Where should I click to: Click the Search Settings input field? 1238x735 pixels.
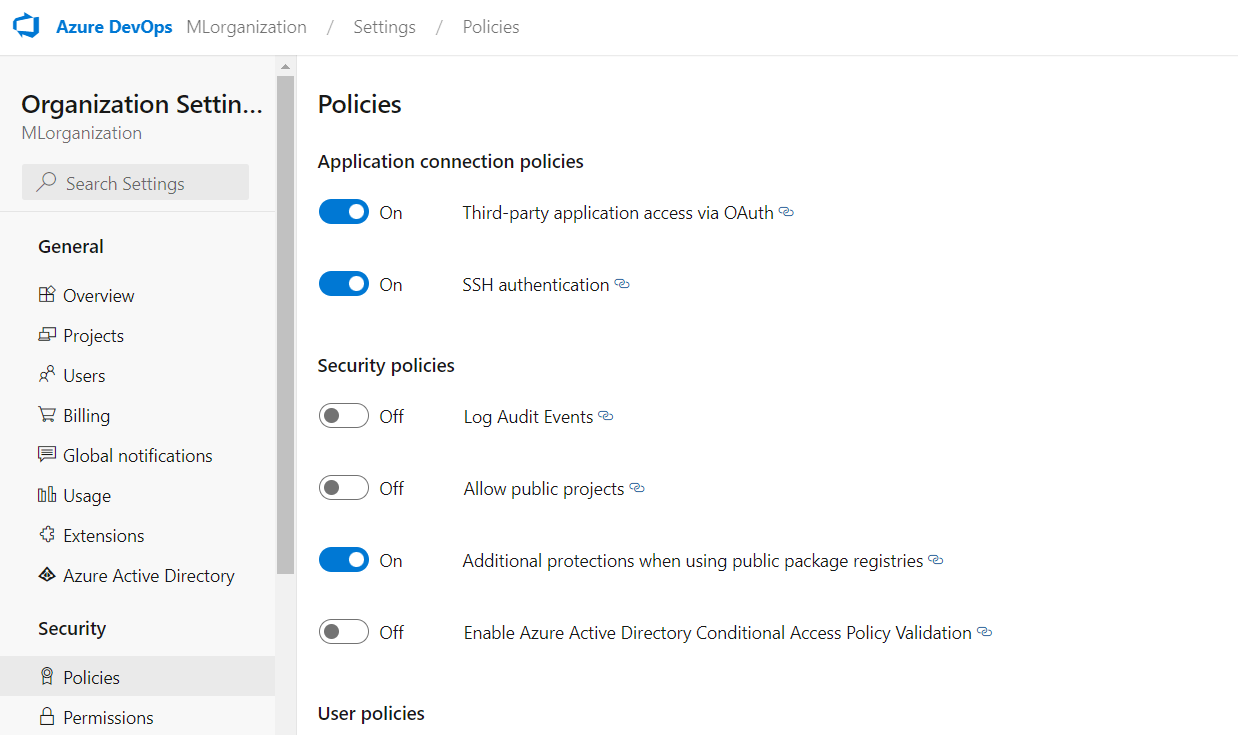point(136,183)
